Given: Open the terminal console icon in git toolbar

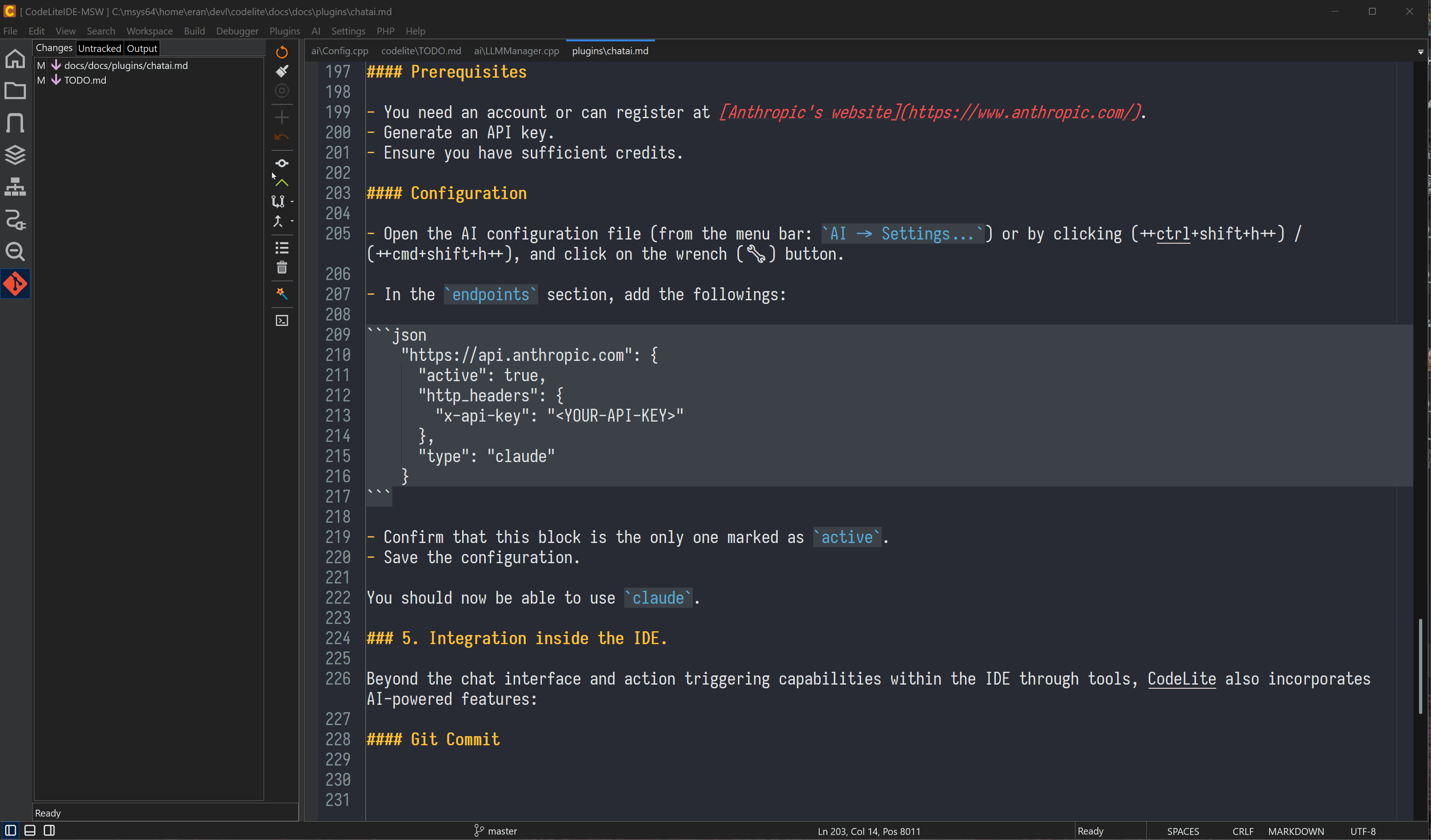Looking at the screenshot, I should (x=282, y=320).
